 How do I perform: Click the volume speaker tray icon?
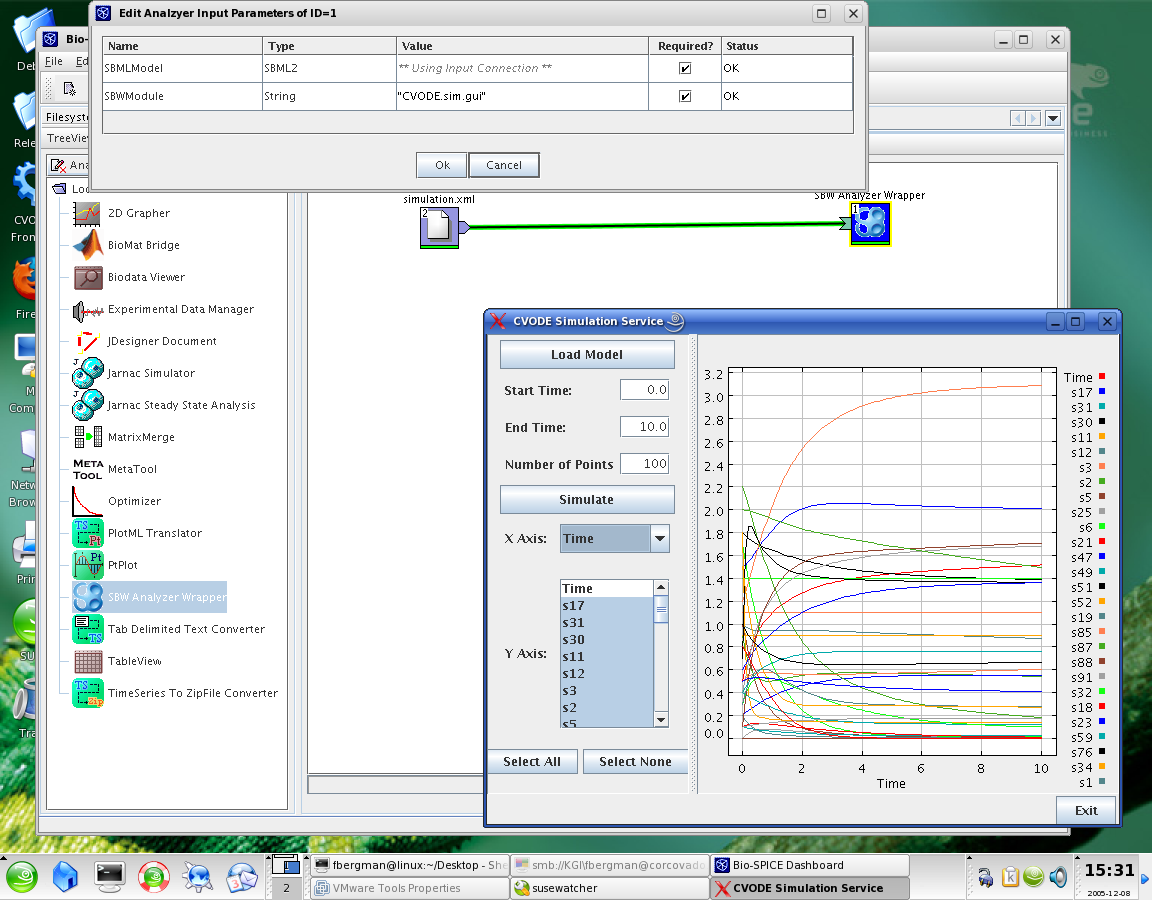1058,876
